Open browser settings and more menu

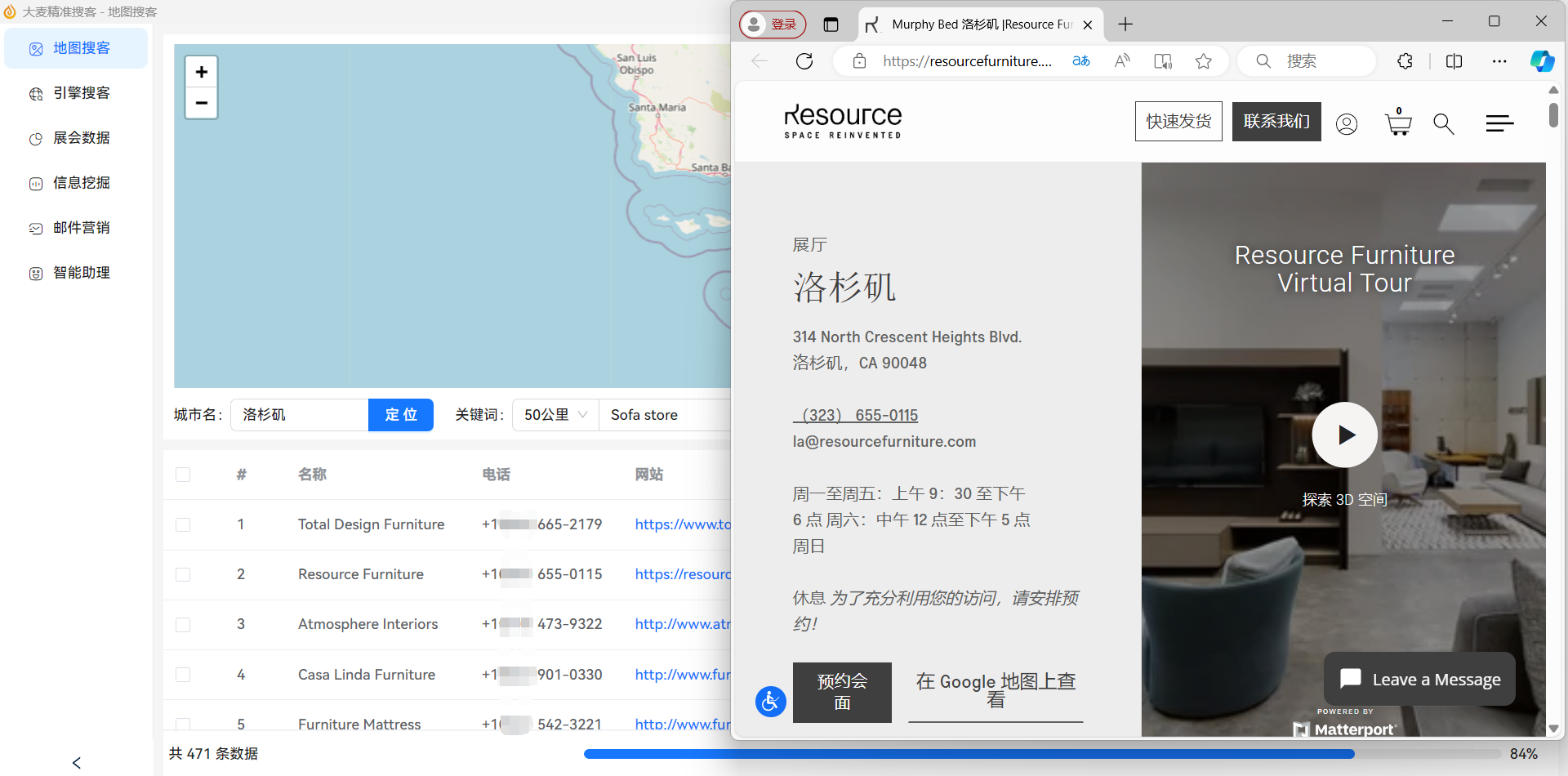(1499, 61)
